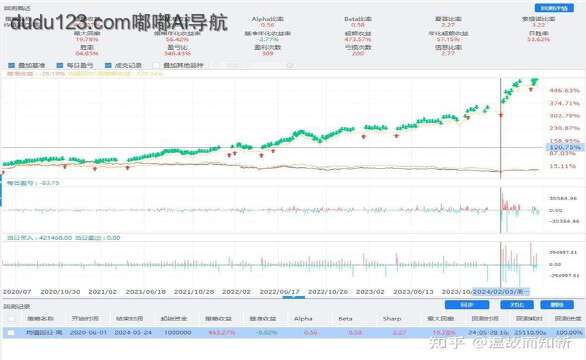586x360 pixels.
Task: Click the panel splitter handle below the date axis
Action: click(x=294, y=298)
